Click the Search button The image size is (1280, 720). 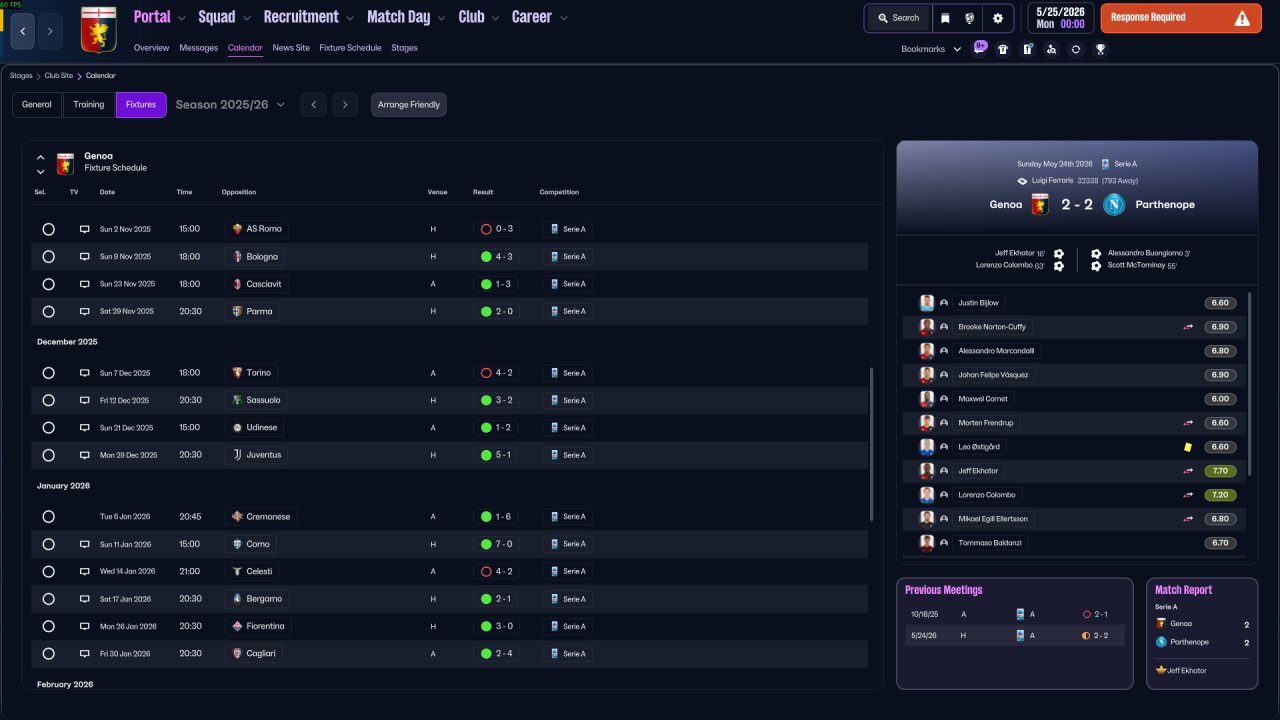click(x=897, y=18)
